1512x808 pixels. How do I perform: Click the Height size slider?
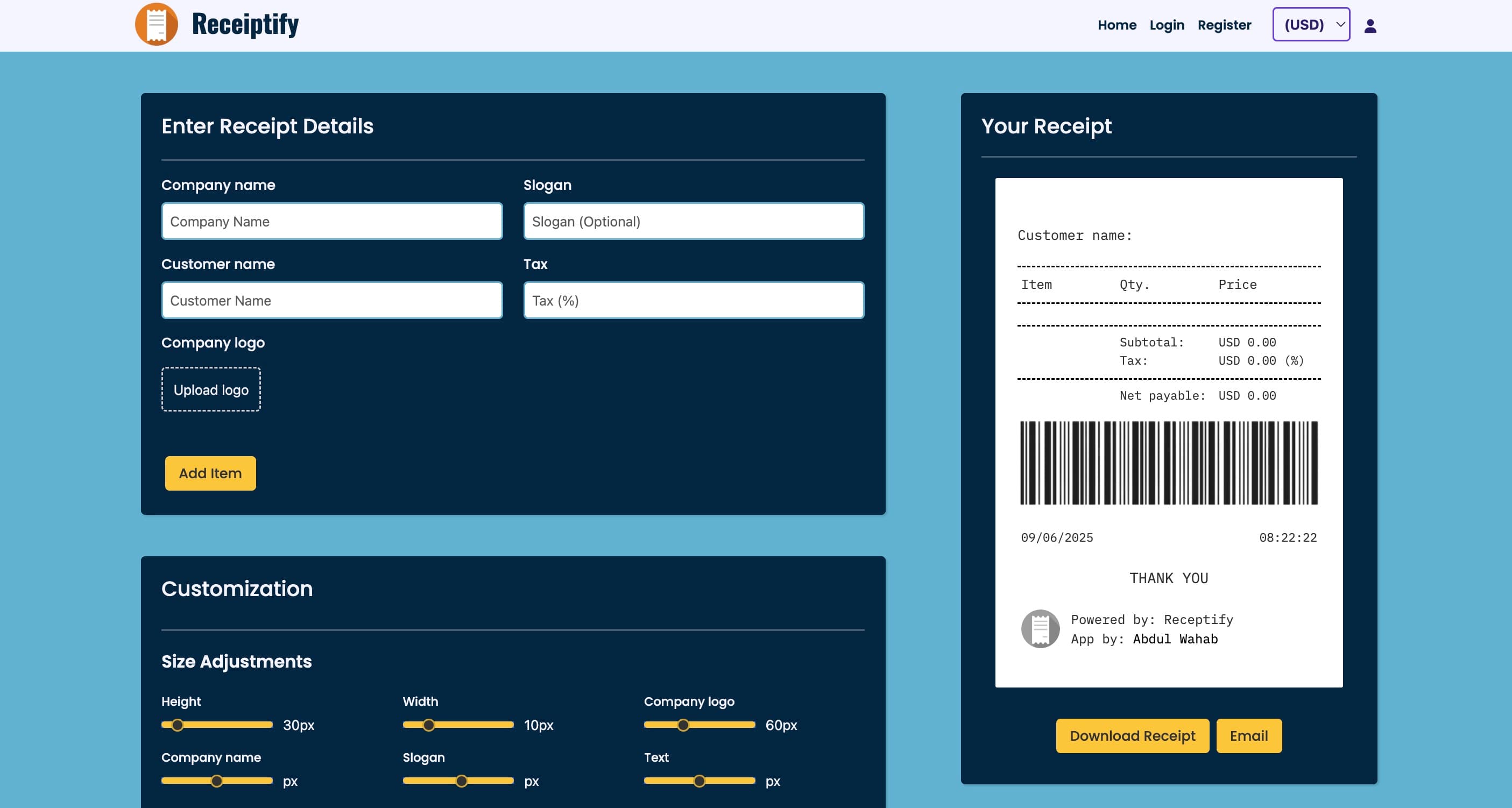217,725
